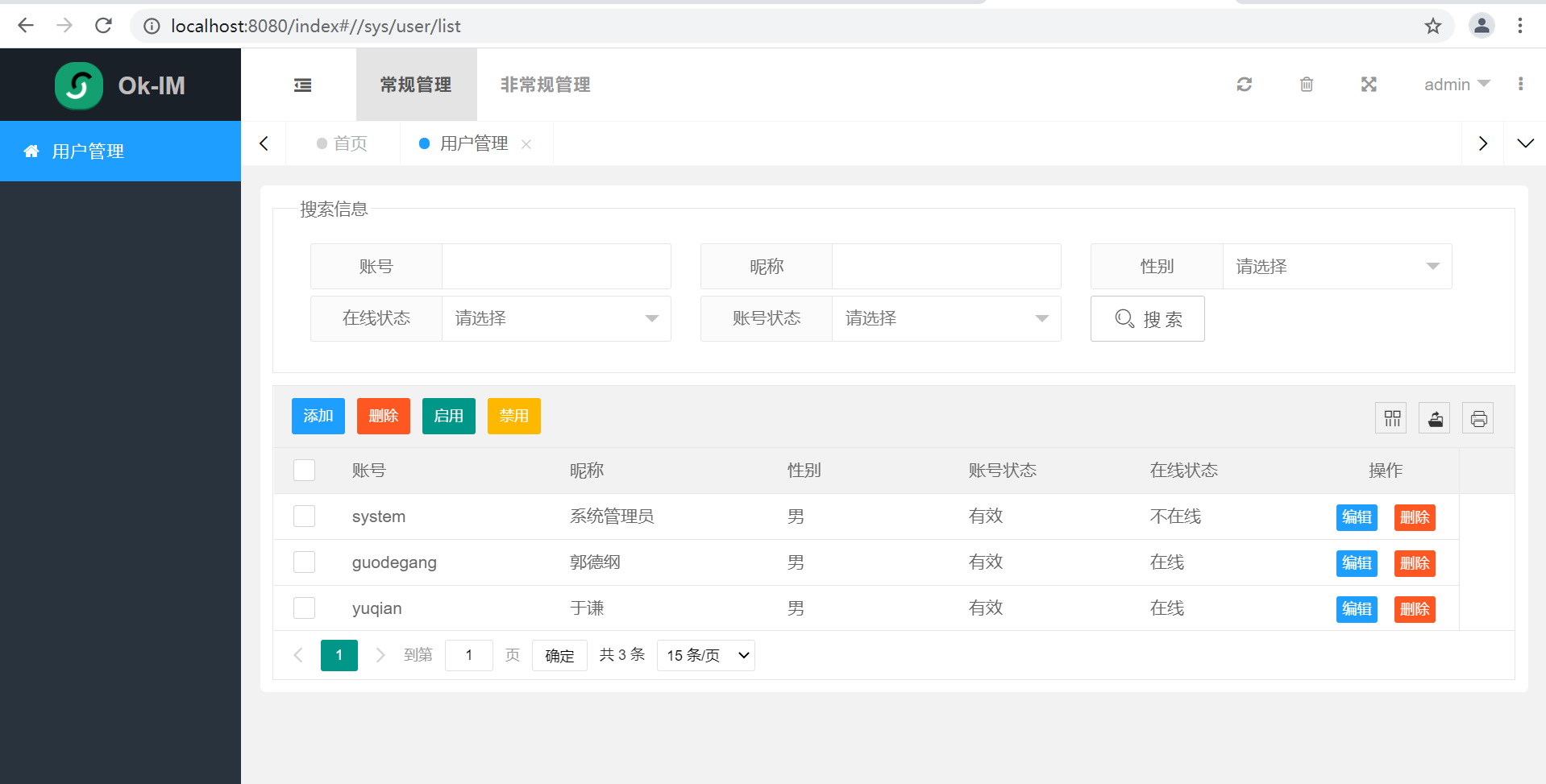Click the yellow 禁用 button

click(514, 416)
